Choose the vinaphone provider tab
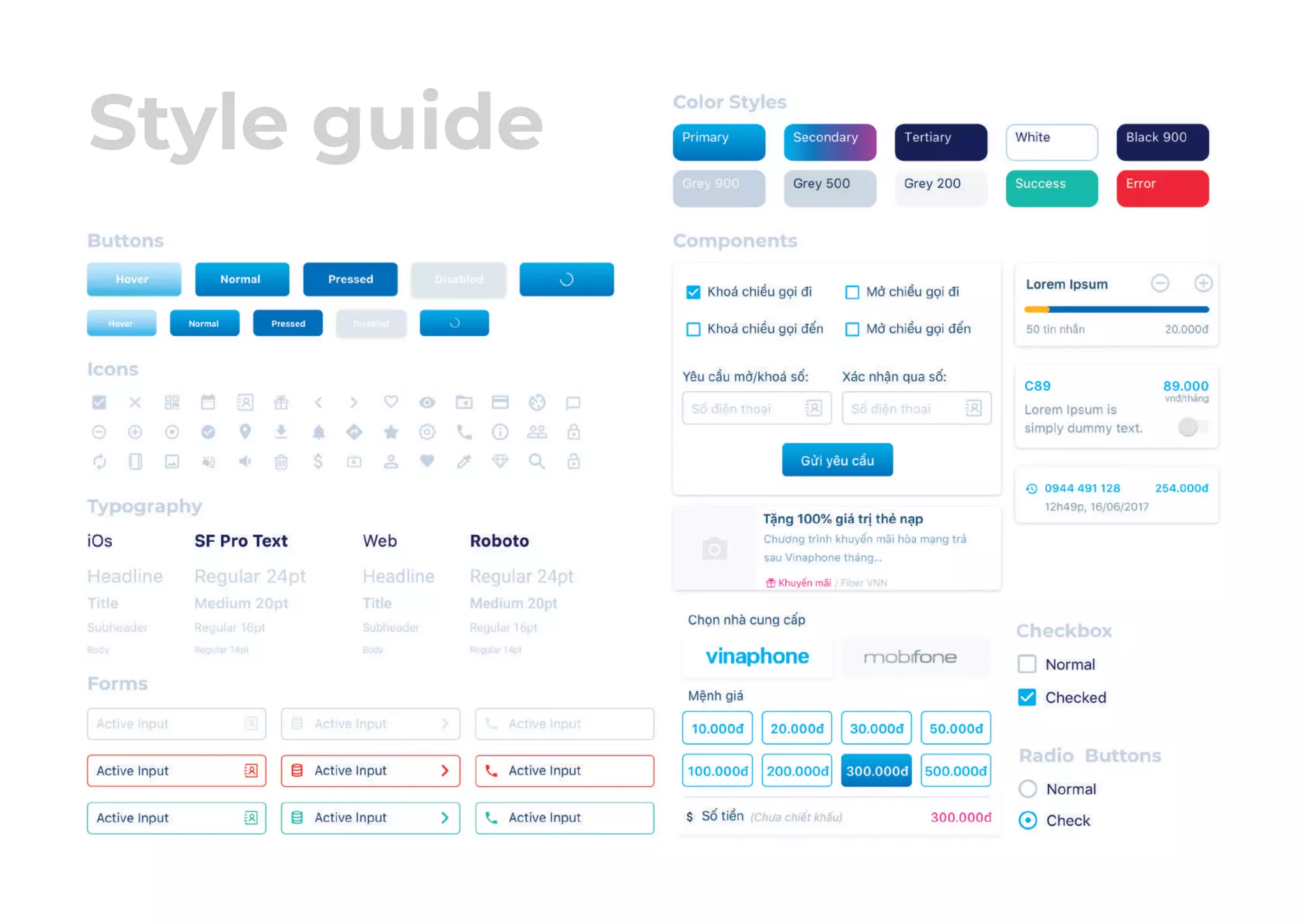The width and height of the screenshot is (1307, 924). coord(757,656)
